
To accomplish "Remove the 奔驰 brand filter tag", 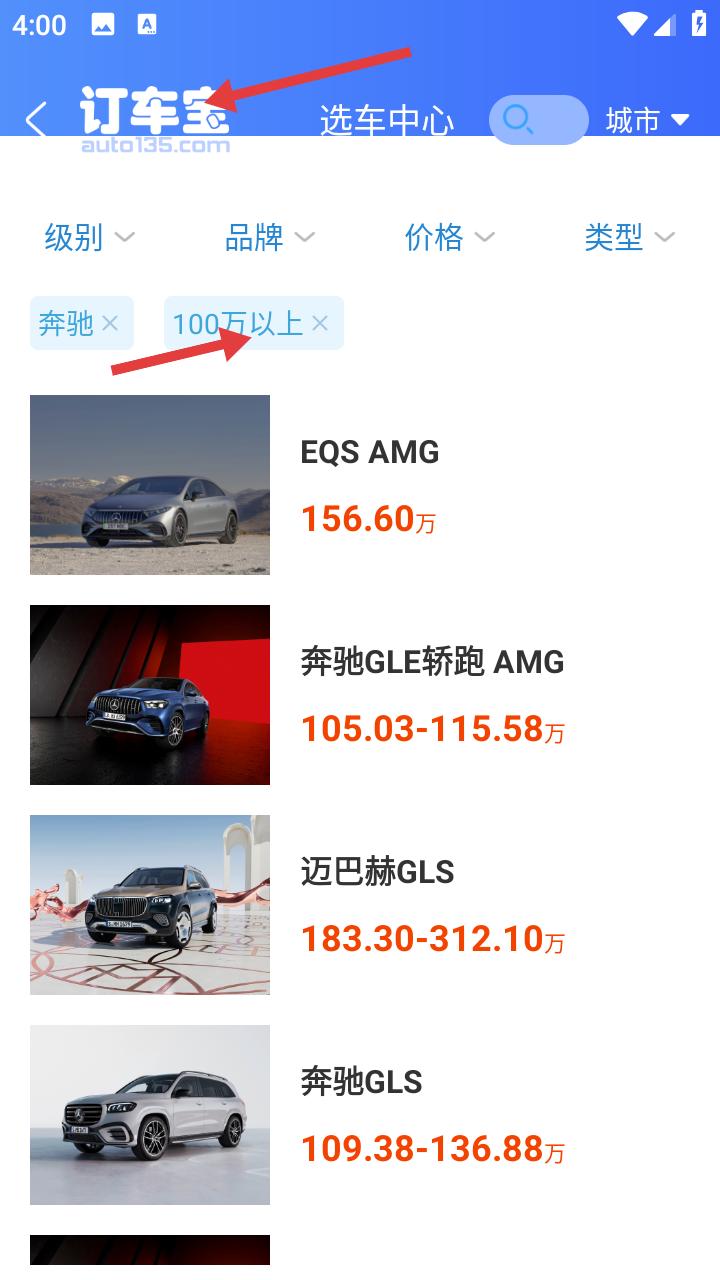I will (x=110, y=323).
